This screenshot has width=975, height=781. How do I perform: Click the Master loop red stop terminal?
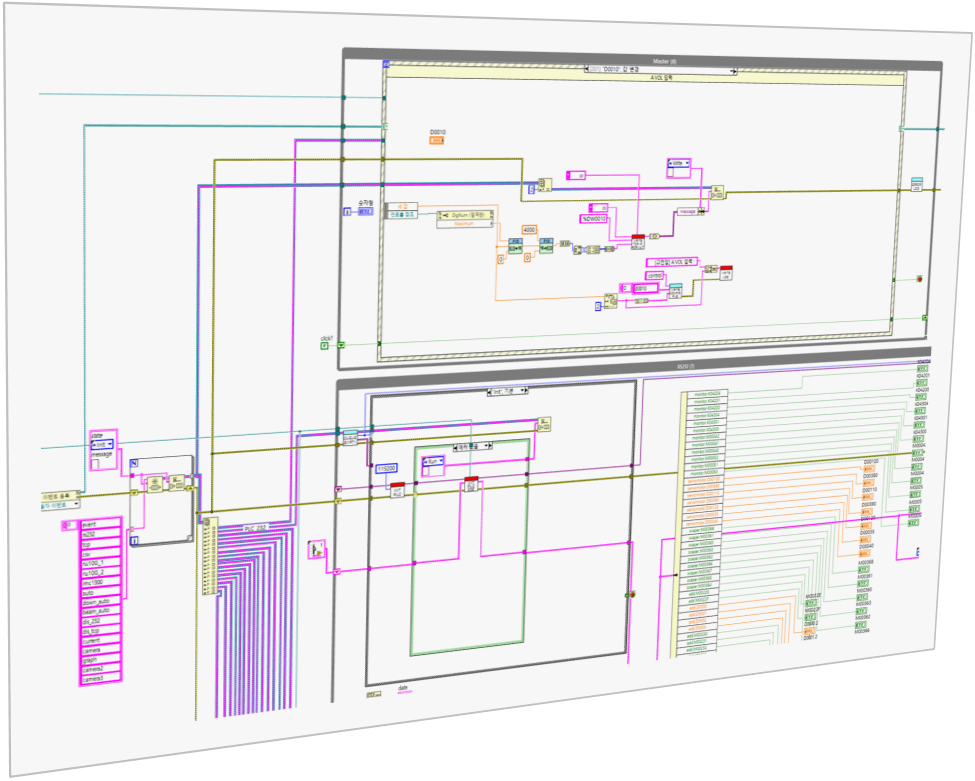click(920, 279)
